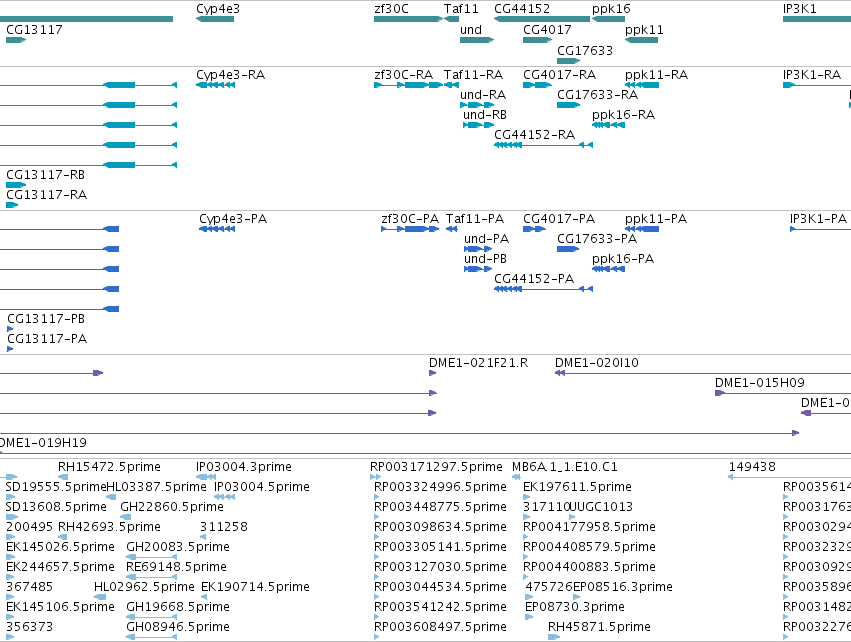Click the und-PB protein label
The image size is (851, 642).
click(x=485, y=258)
